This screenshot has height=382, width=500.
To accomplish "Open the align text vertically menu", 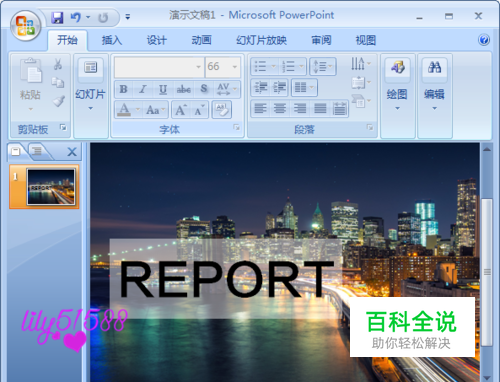I will (361, 82).
